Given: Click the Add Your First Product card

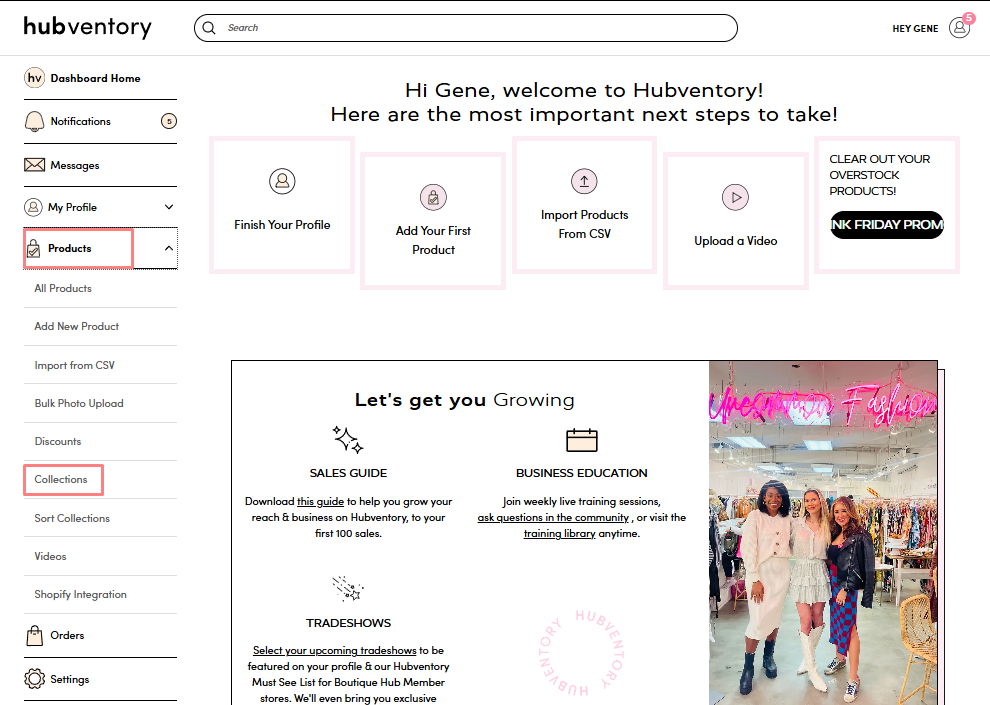Looking at the screenshot, I should (433, 221).
